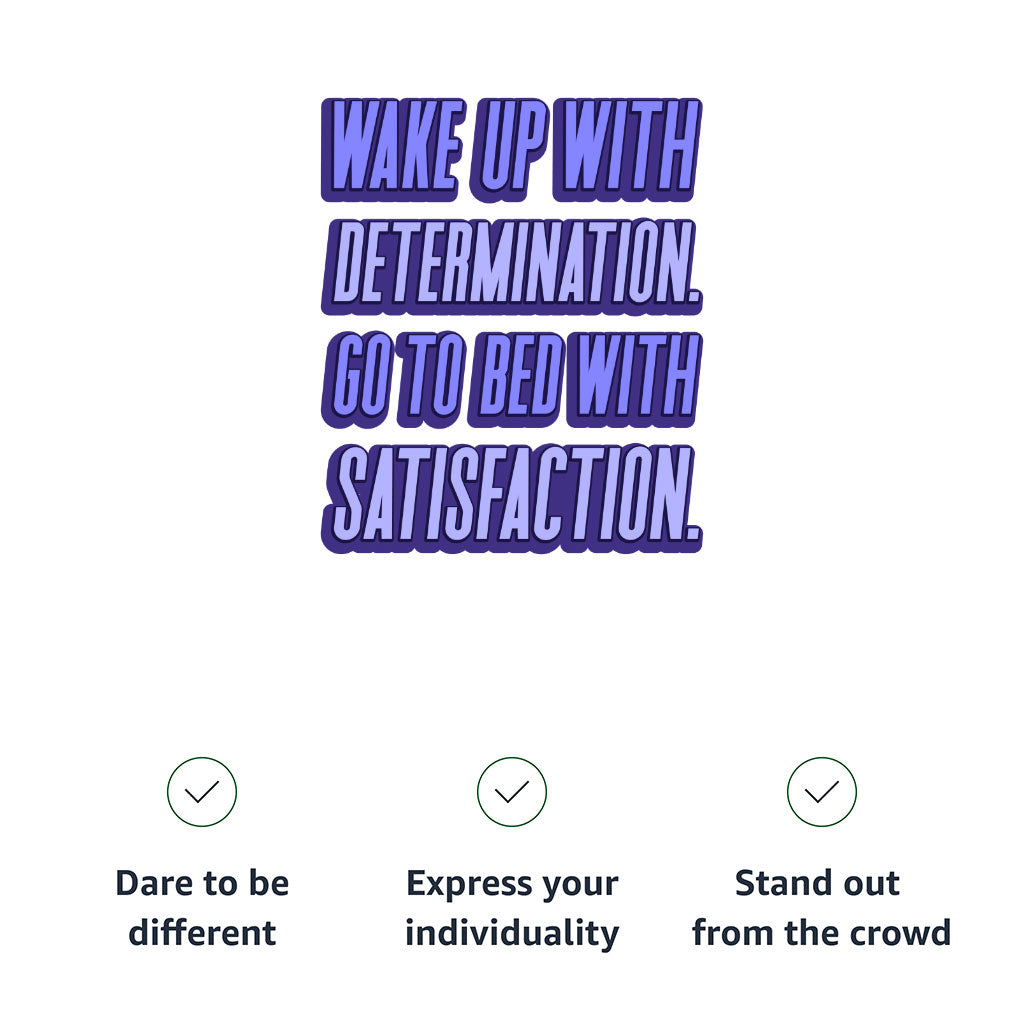Click the checkmark icon above "Express your individuality"
1024x1024 pixels.
coord(512,792)
